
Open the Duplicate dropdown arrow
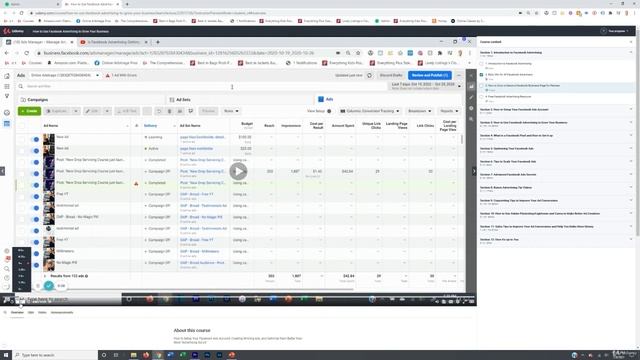tap(76, 111)
